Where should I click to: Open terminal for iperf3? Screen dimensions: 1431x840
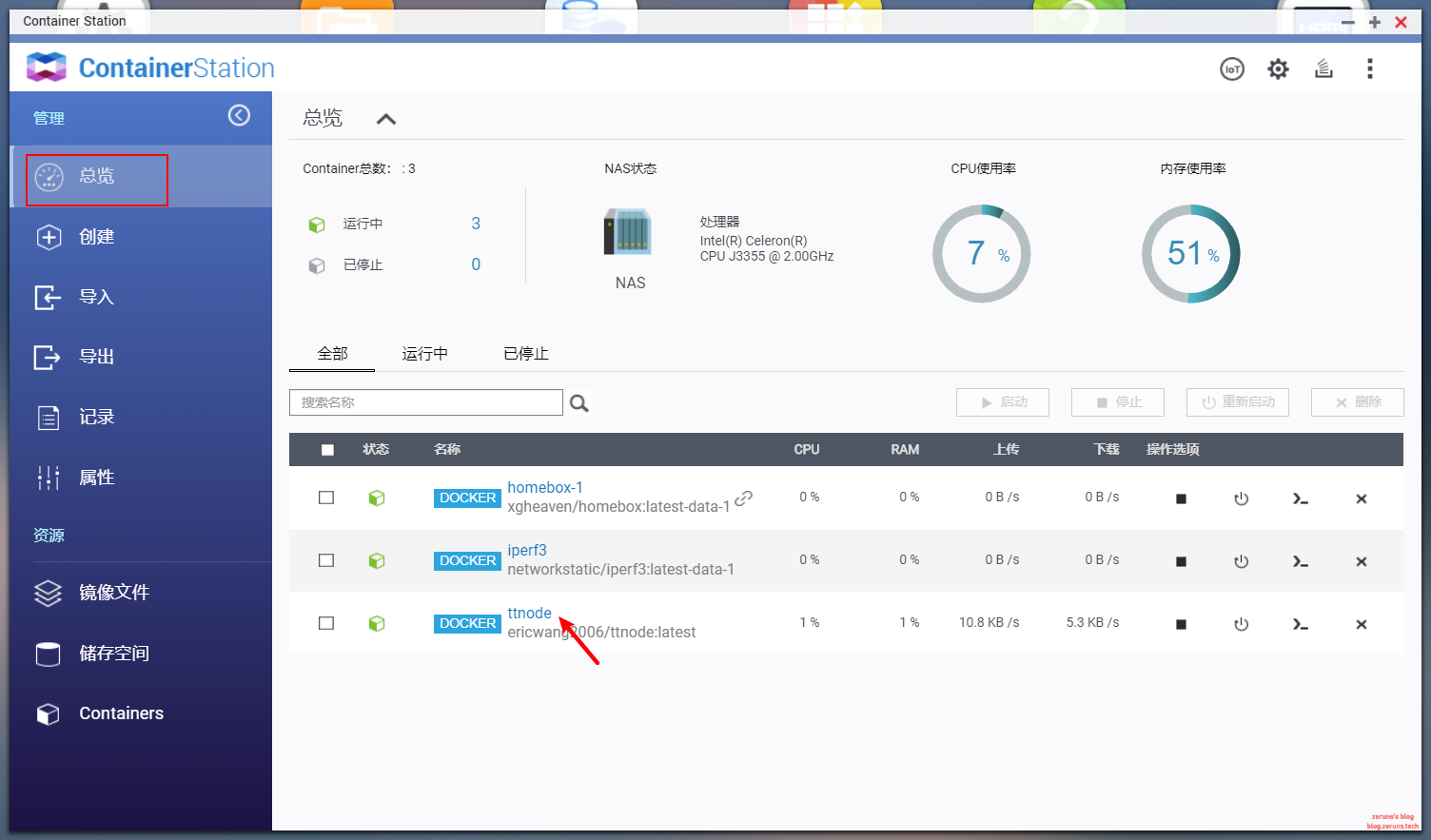coord(1301,561)
